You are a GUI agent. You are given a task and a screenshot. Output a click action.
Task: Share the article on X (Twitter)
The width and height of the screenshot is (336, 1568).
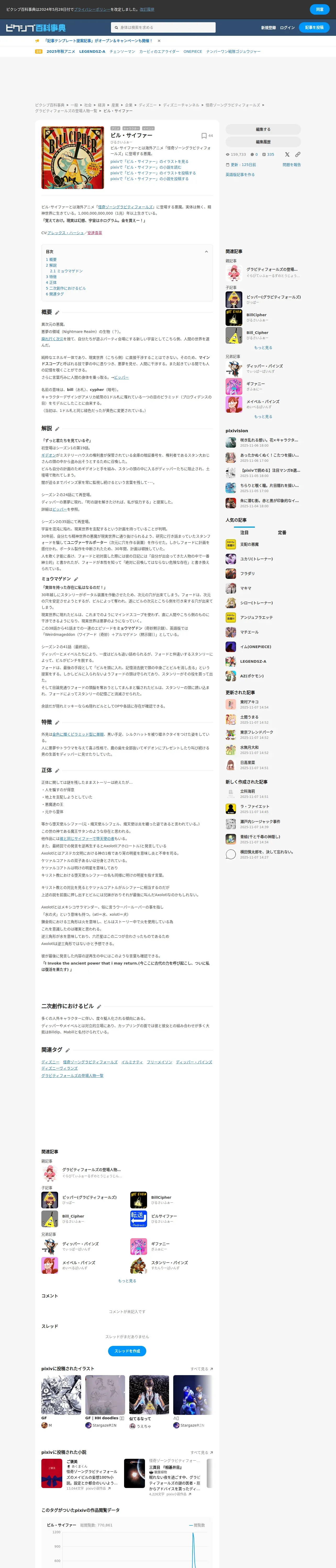coord(287,155)
